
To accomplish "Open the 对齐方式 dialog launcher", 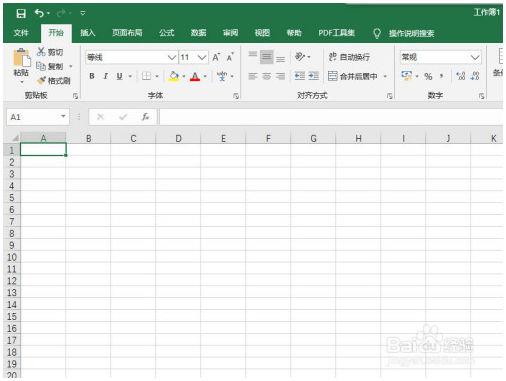I will tap(389, 96).
